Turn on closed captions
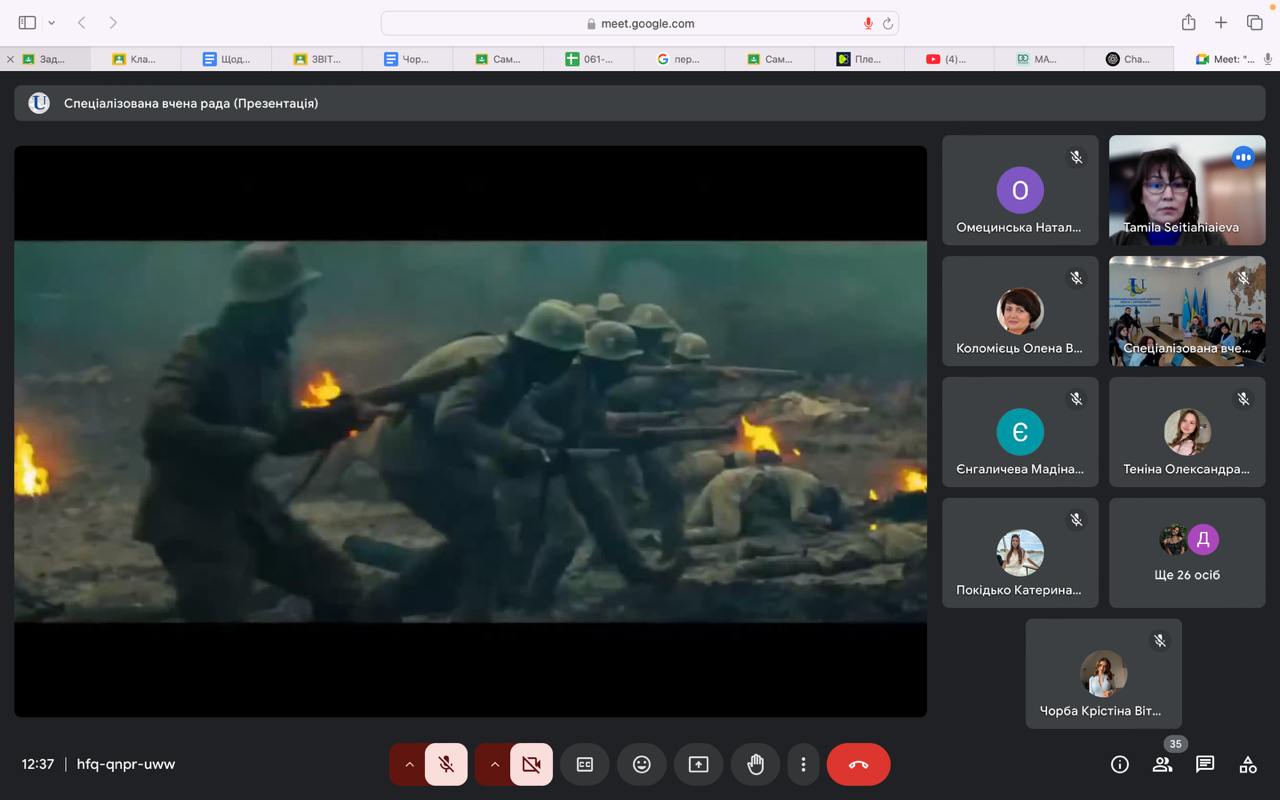This screenshot has width=1280, height=800. tap(585, 764)
